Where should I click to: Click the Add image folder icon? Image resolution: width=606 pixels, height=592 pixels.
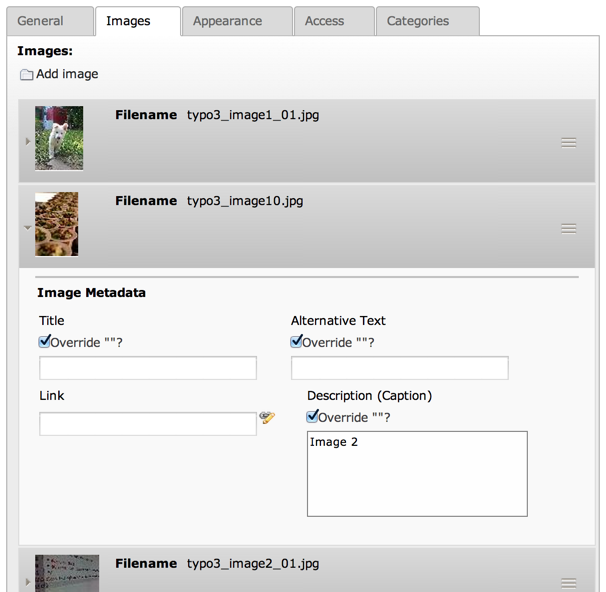pyautogui.click(x=26, y=74)
